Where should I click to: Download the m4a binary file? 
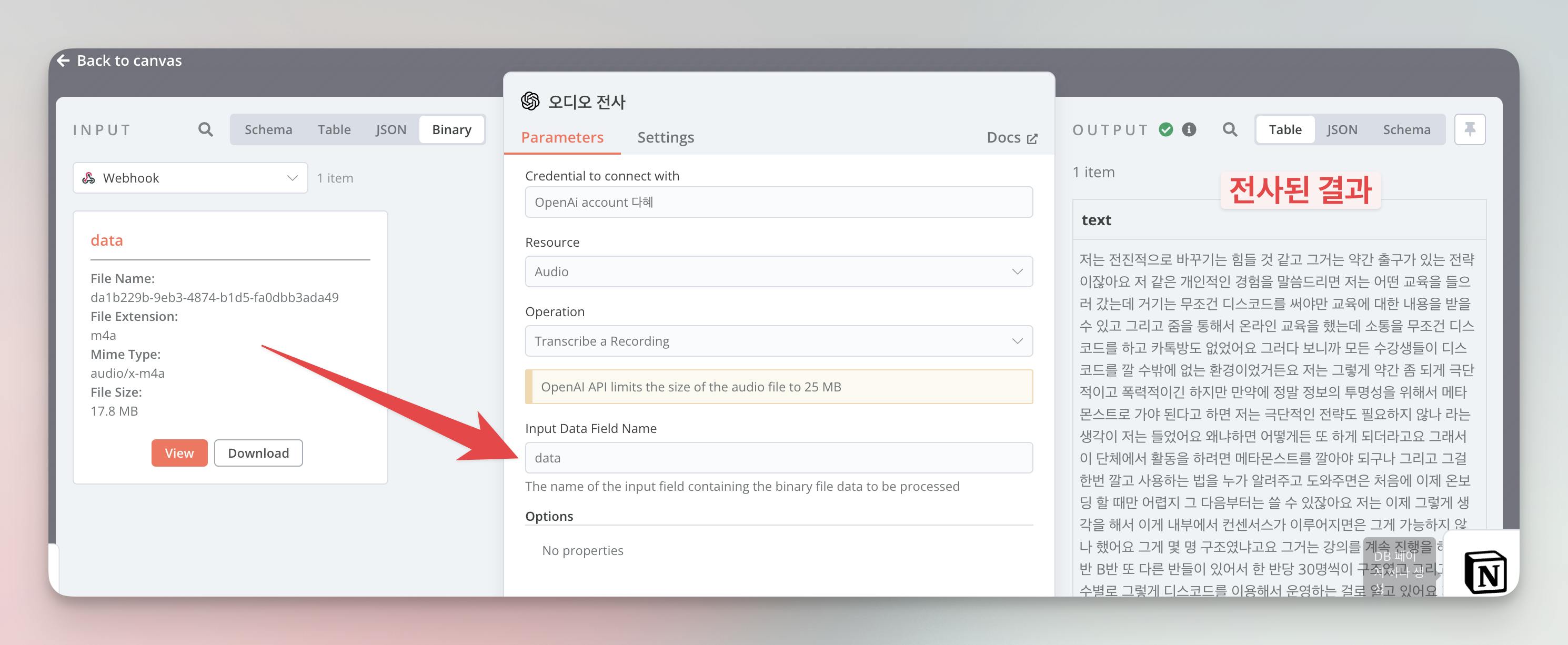[258, 453]
